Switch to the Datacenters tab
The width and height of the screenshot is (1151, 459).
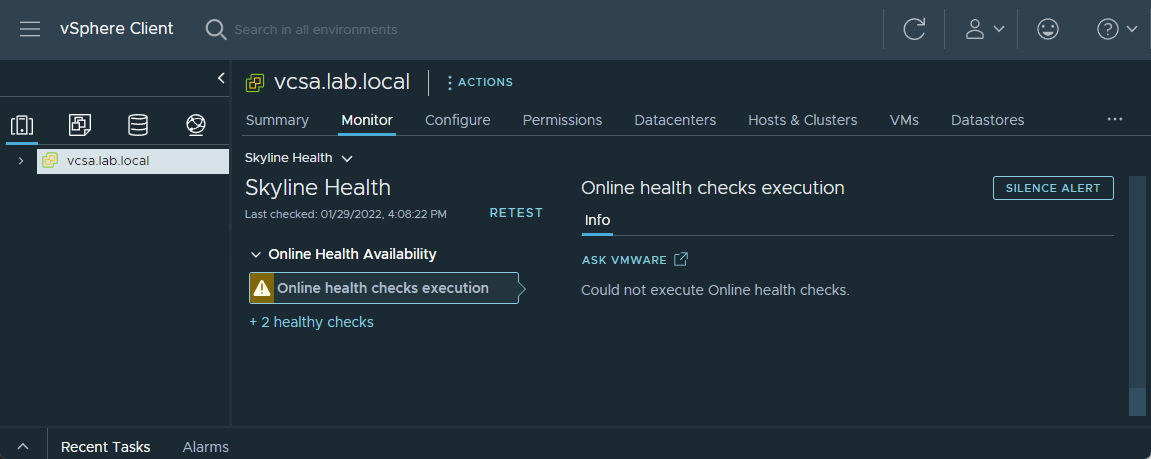coord(675,120)
